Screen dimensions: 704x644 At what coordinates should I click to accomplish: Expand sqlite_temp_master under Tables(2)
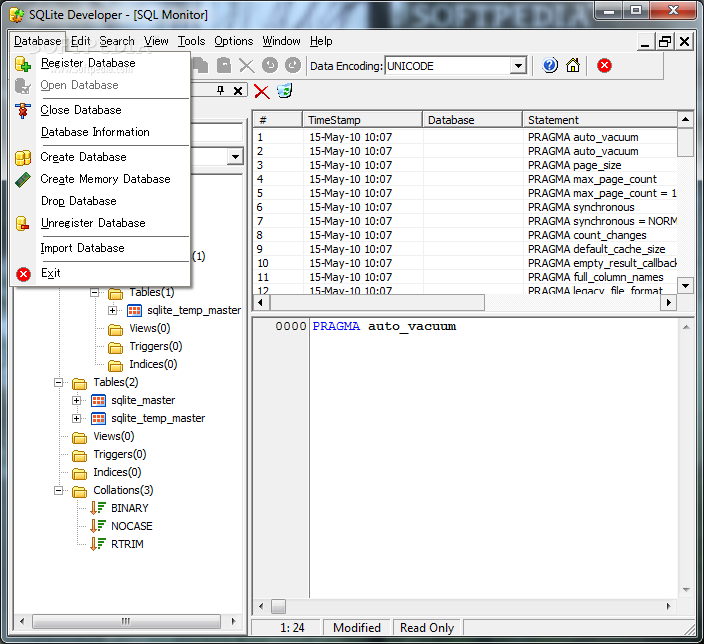(76, 418)
